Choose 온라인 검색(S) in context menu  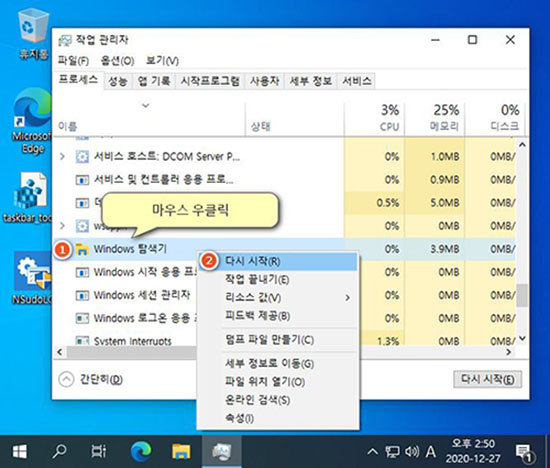click(x=277, y=400)
